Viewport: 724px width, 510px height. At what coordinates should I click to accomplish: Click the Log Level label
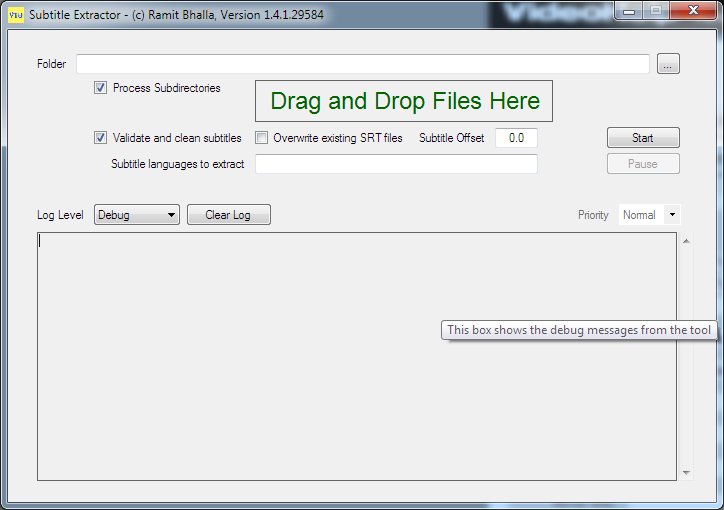60,215
